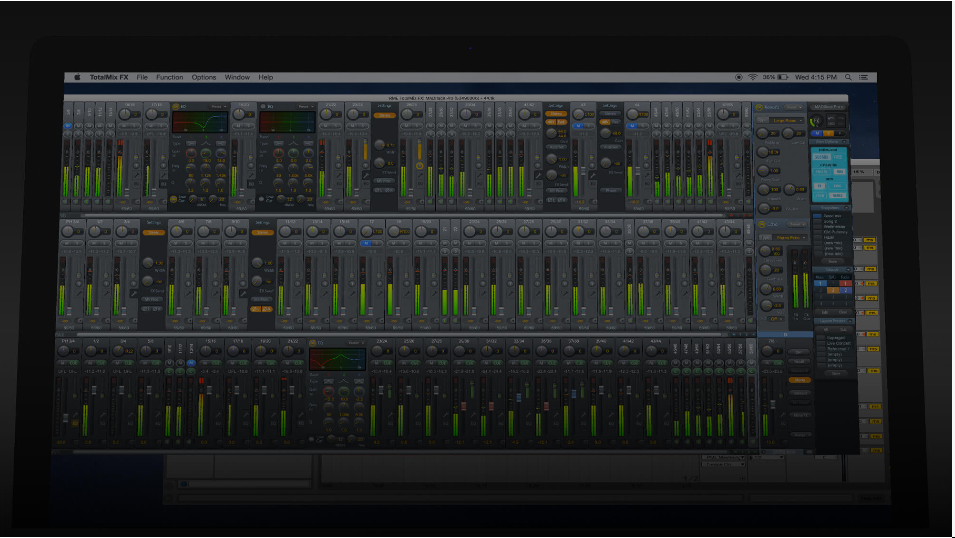Viewport: 955px width, 538px height.
Task: Click Phase button in channel 43 settings
Action: coord(610,191)
